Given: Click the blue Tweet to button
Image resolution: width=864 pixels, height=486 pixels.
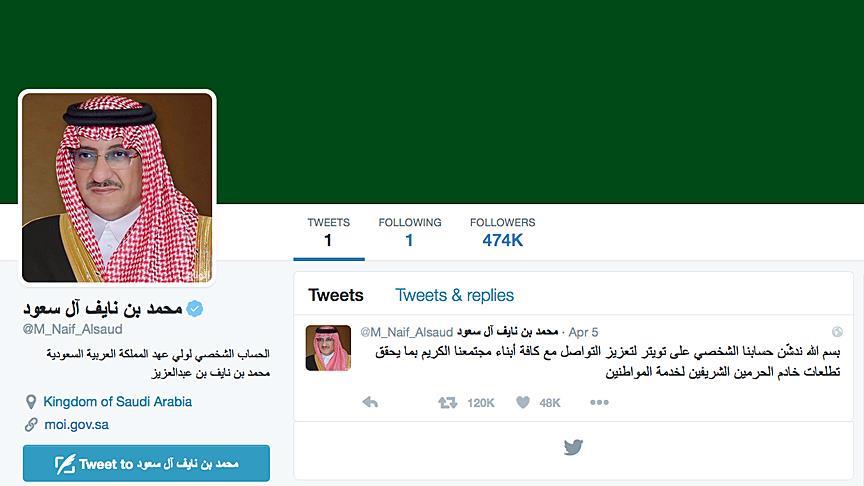Looking at the screenshot, I should click(147, 463).
